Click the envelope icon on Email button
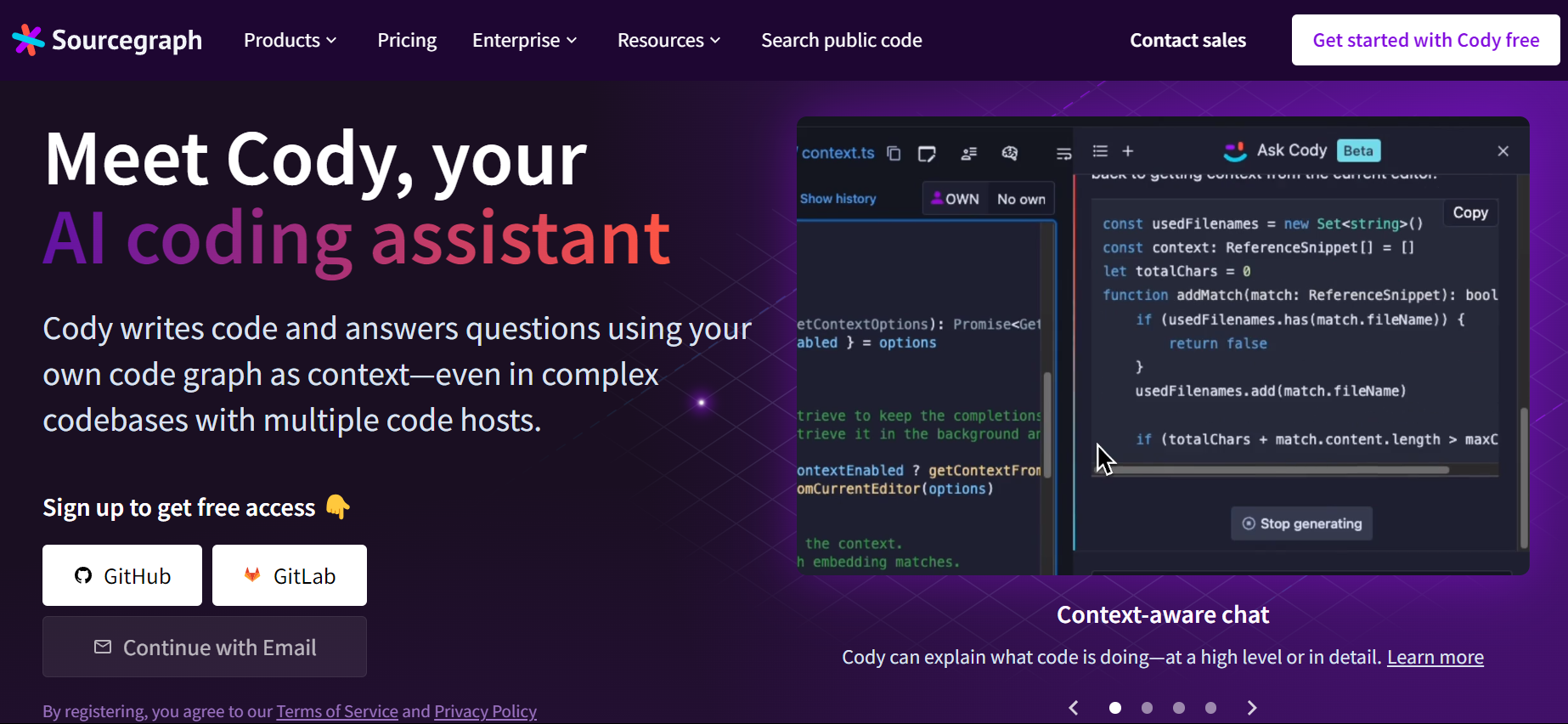 103,647
